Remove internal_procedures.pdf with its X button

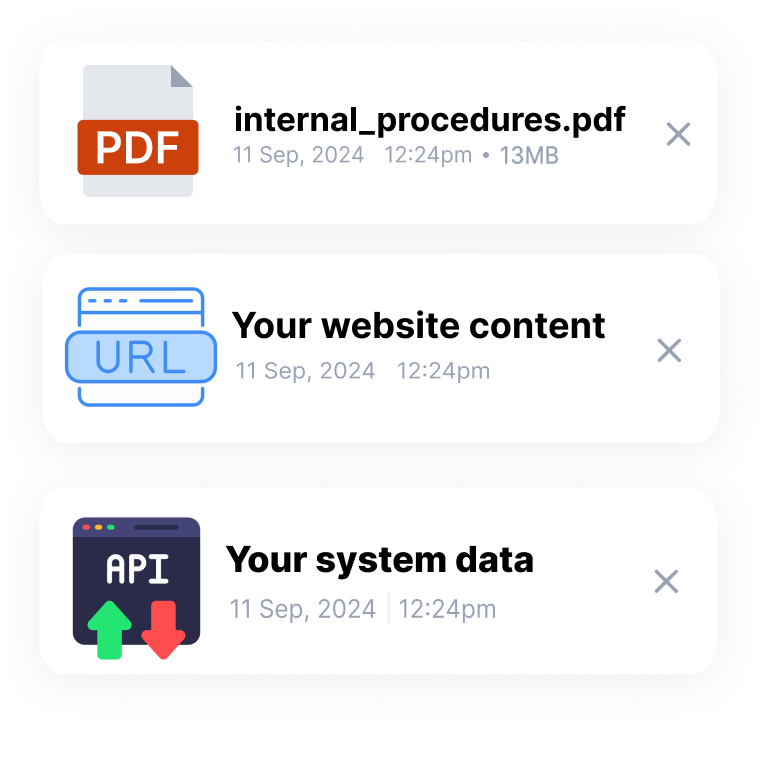(678, 134)
